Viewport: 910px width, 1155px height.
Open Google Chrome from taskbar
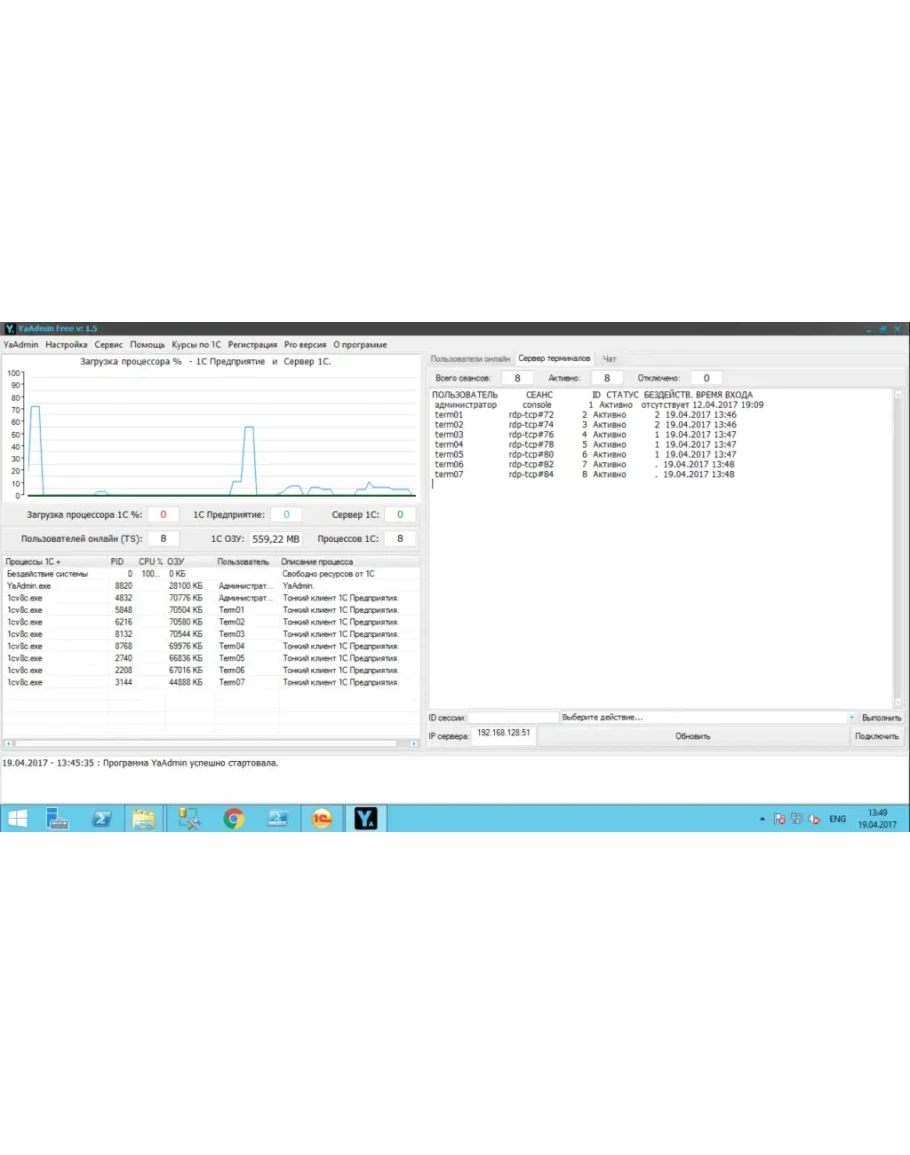click(233, 819)
